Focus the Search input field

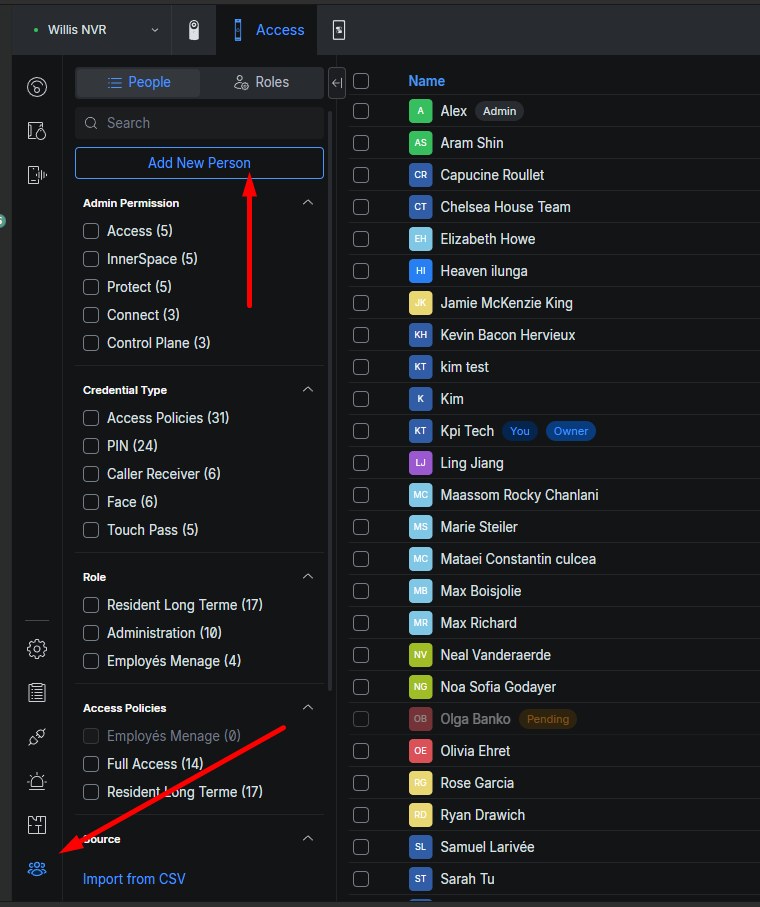199,123
